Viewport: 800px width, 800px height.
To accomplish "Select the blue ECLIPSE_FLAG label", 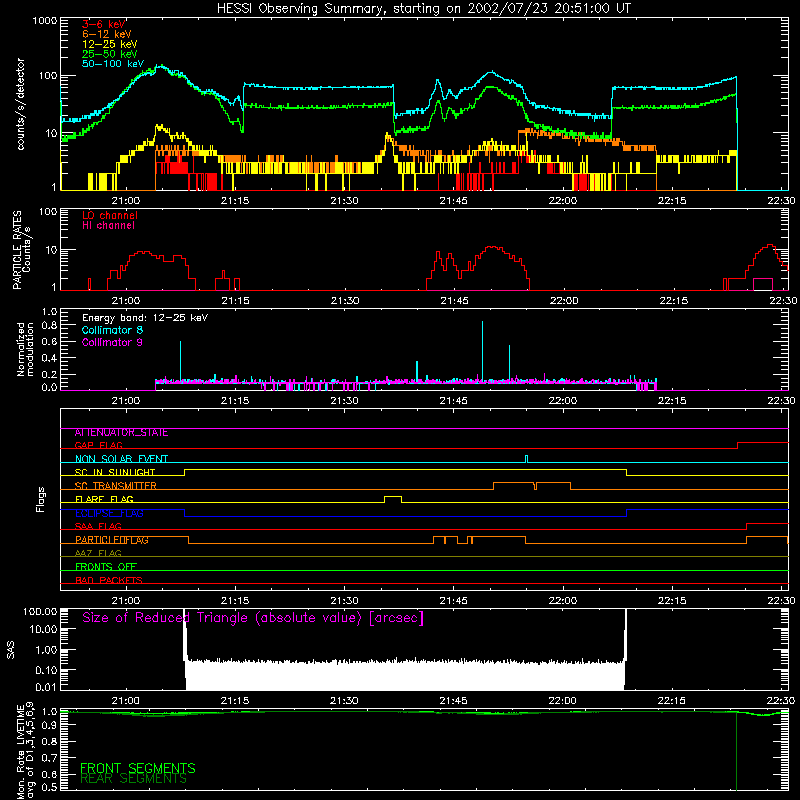I will (x=109, y=513).
